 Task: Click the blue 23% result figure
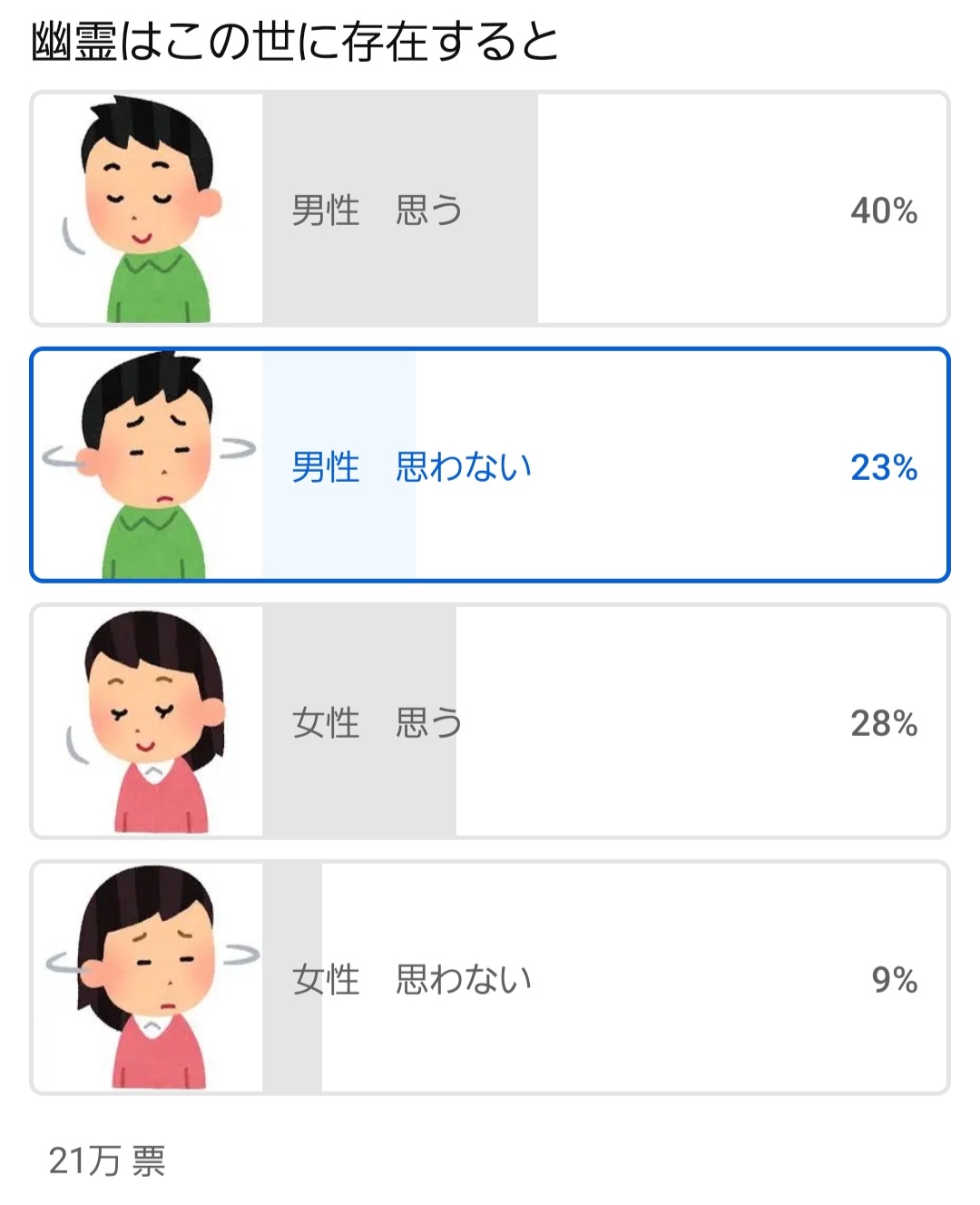[x=883, y=467]
